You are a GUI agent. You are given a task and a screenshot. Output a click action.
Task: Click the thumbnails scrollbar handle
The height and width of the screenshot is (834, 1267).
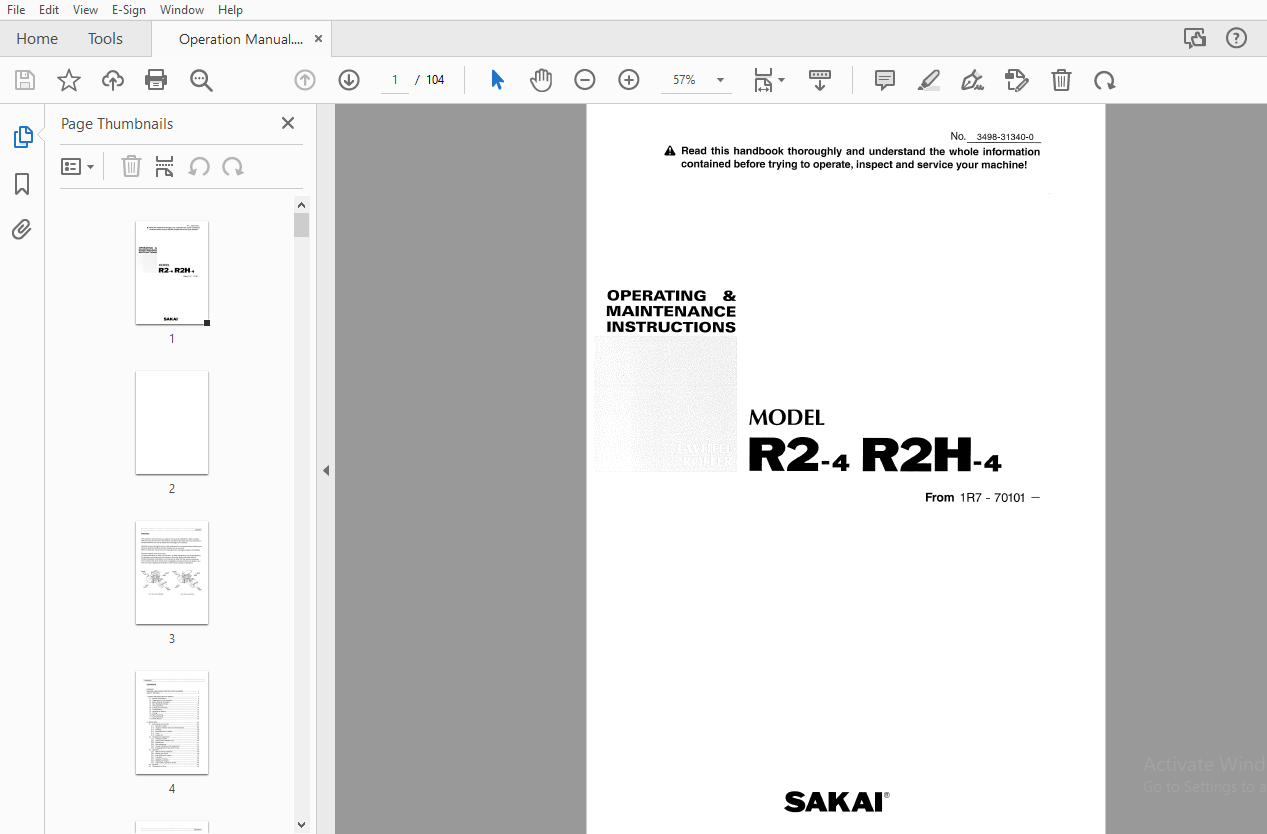(302, 225)
